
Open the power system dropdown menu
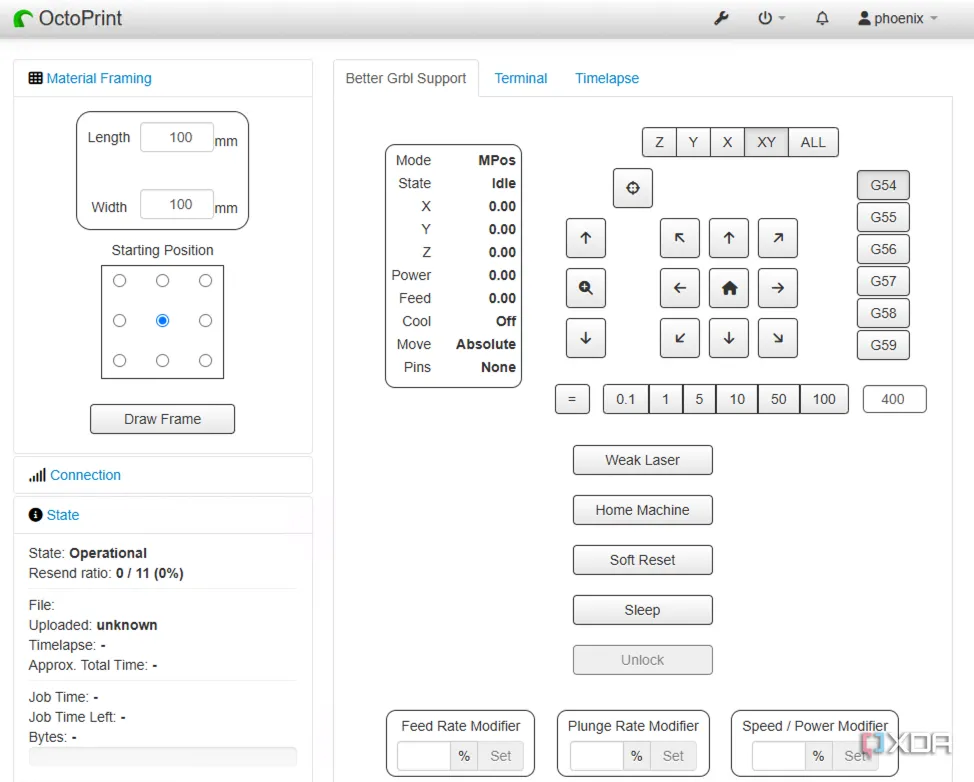770,18
